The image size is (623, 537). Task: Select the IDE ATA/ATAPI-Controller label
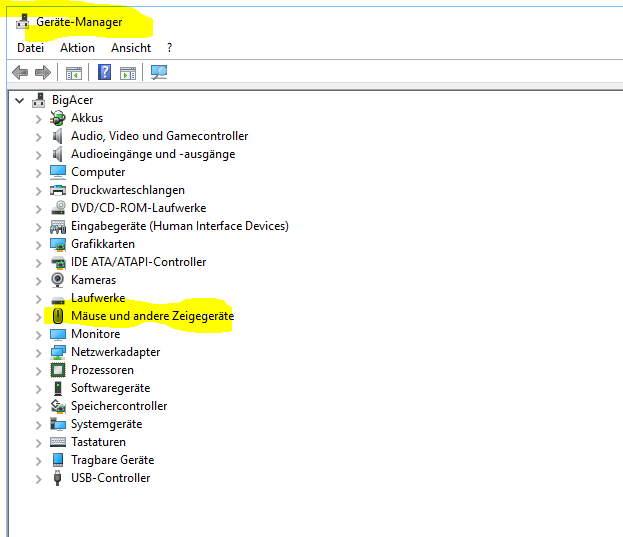(x=138, y=262)
